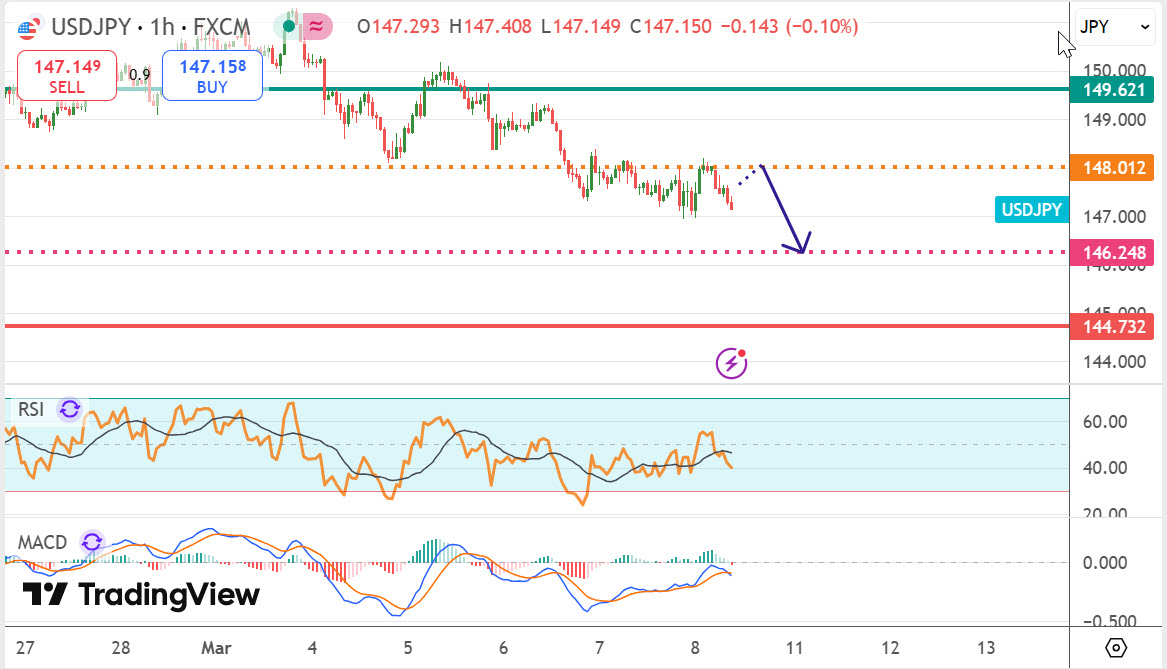Select the blue USDJPY price-scale label
The height and width of the screenshot is (669, 1167).
pyautogui.click(x=1030, y=210)
